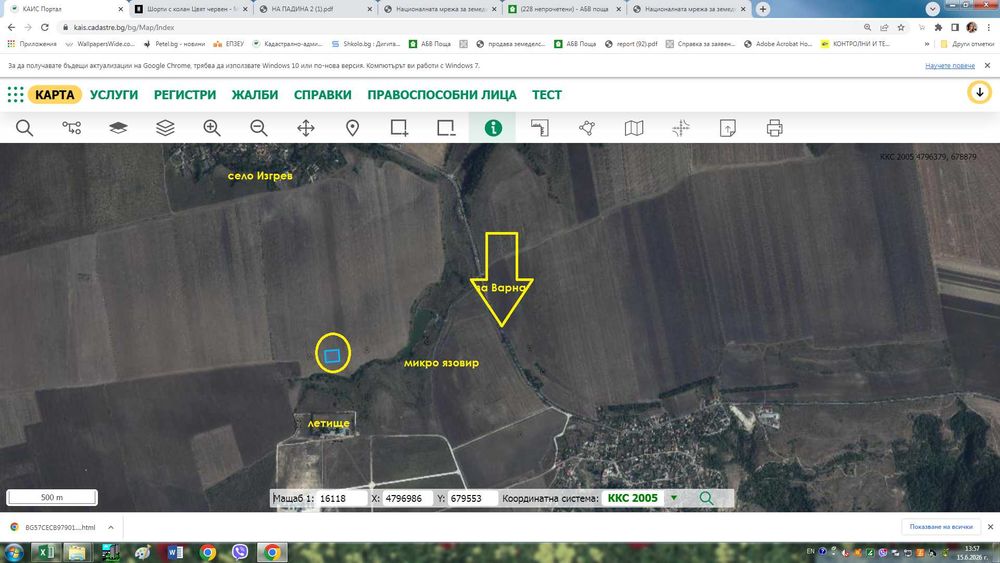
Task: Bookmark this page with star icon
Action: click(x=901, y=27)
